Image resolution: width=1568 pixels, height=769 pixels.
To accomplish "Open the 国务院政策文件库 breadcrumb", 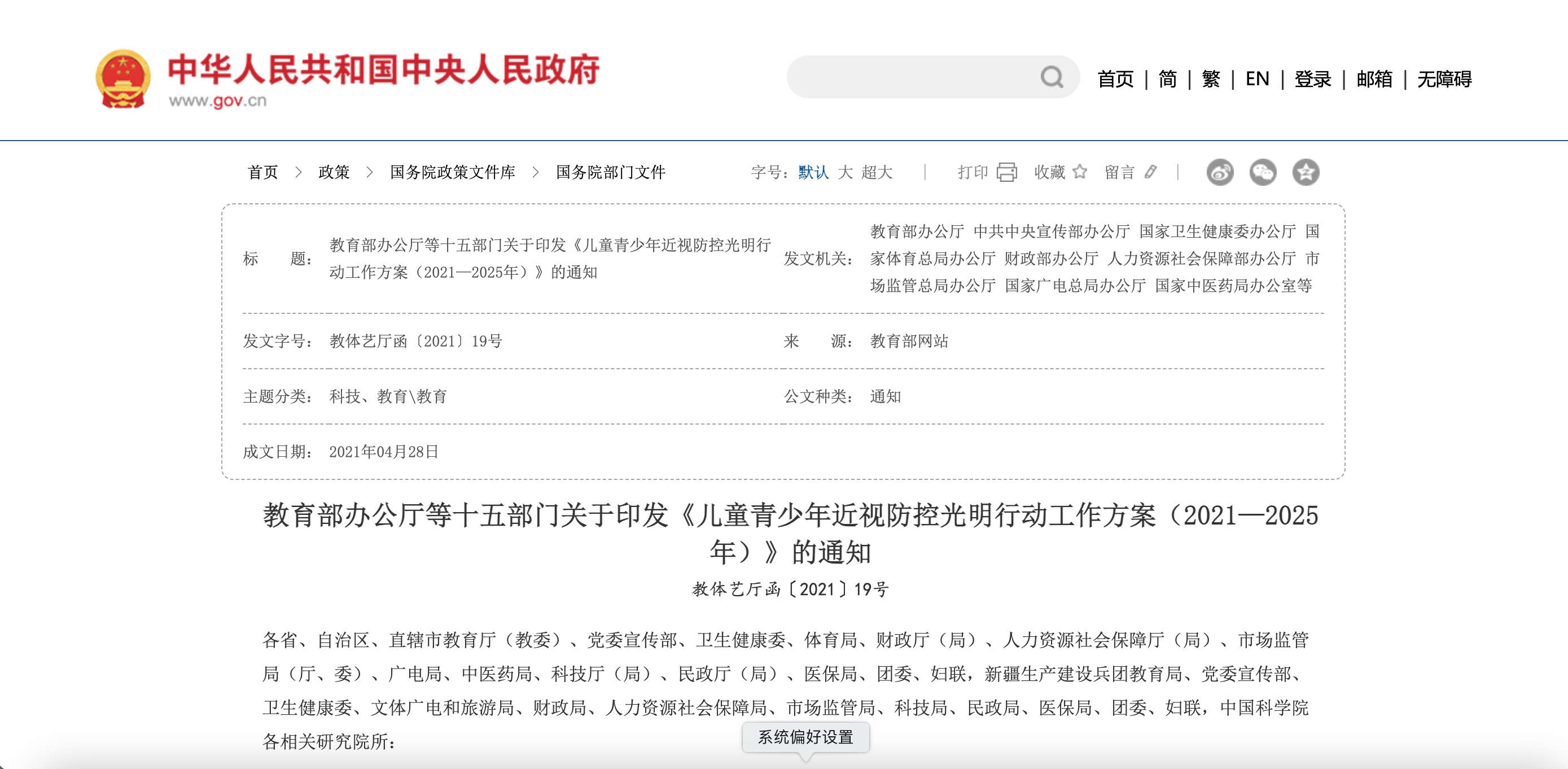I will click(452, 172).
